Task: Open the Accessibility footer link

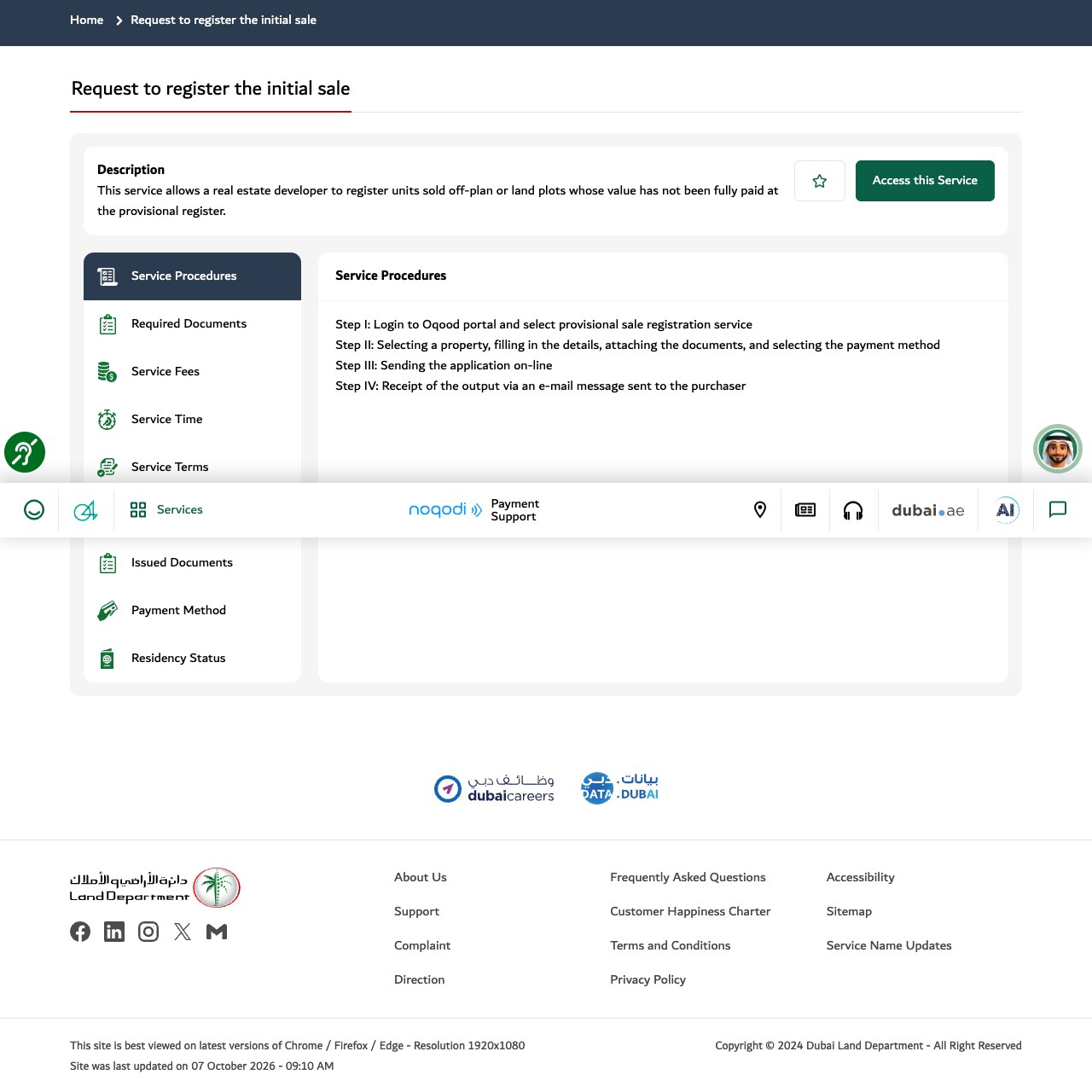Action: 861,877
